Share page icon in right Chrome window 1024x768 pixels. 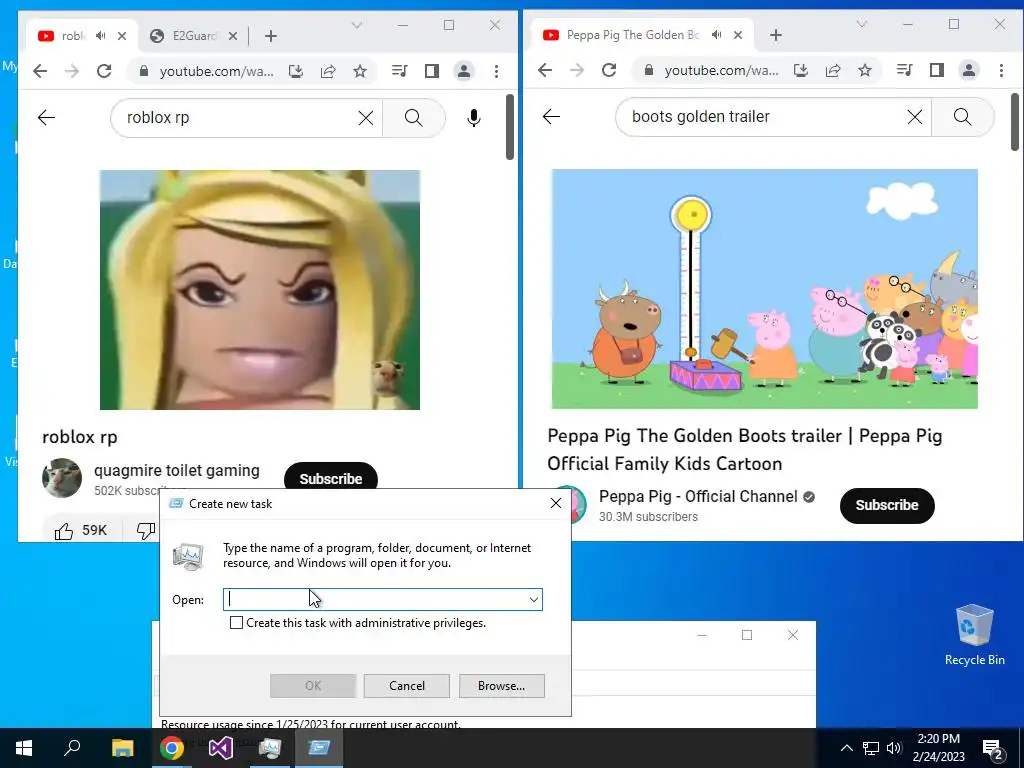click(833, 70)
